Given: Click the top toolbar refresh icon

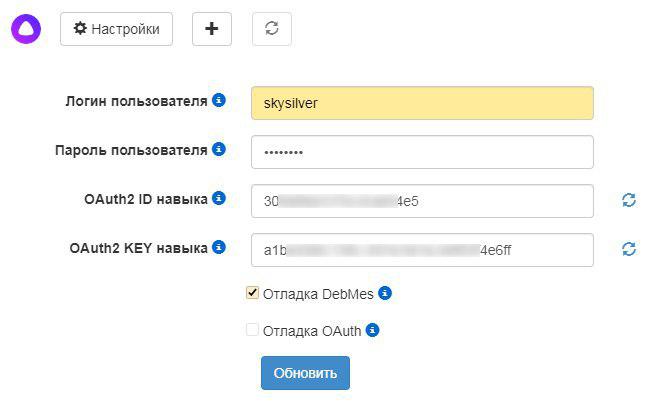Looking at the screenshot, I should (271, 29).
